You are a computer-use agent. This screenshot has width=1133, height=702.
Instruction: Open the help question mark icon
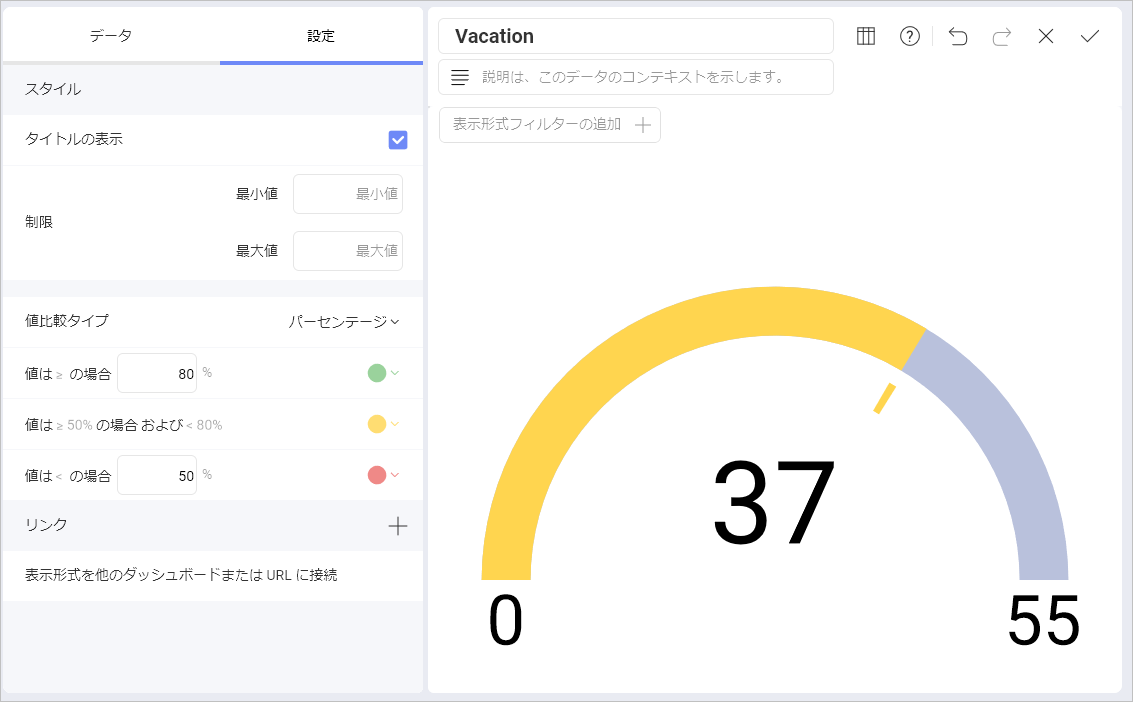tap(910, 36)
